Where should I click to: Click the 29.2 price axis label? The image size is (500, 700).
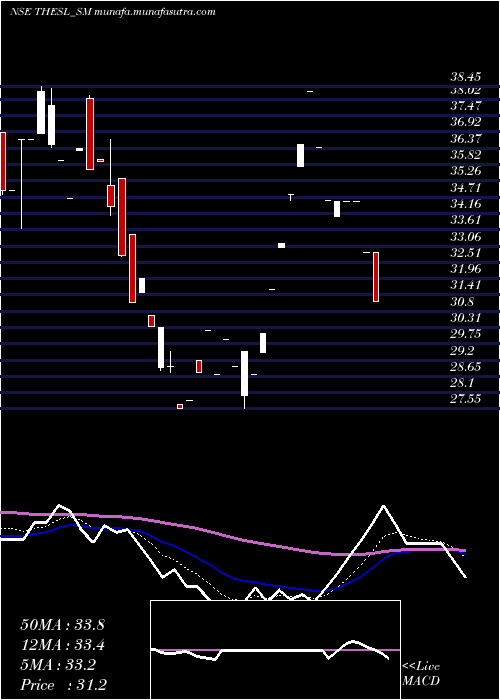pos(462,350)
